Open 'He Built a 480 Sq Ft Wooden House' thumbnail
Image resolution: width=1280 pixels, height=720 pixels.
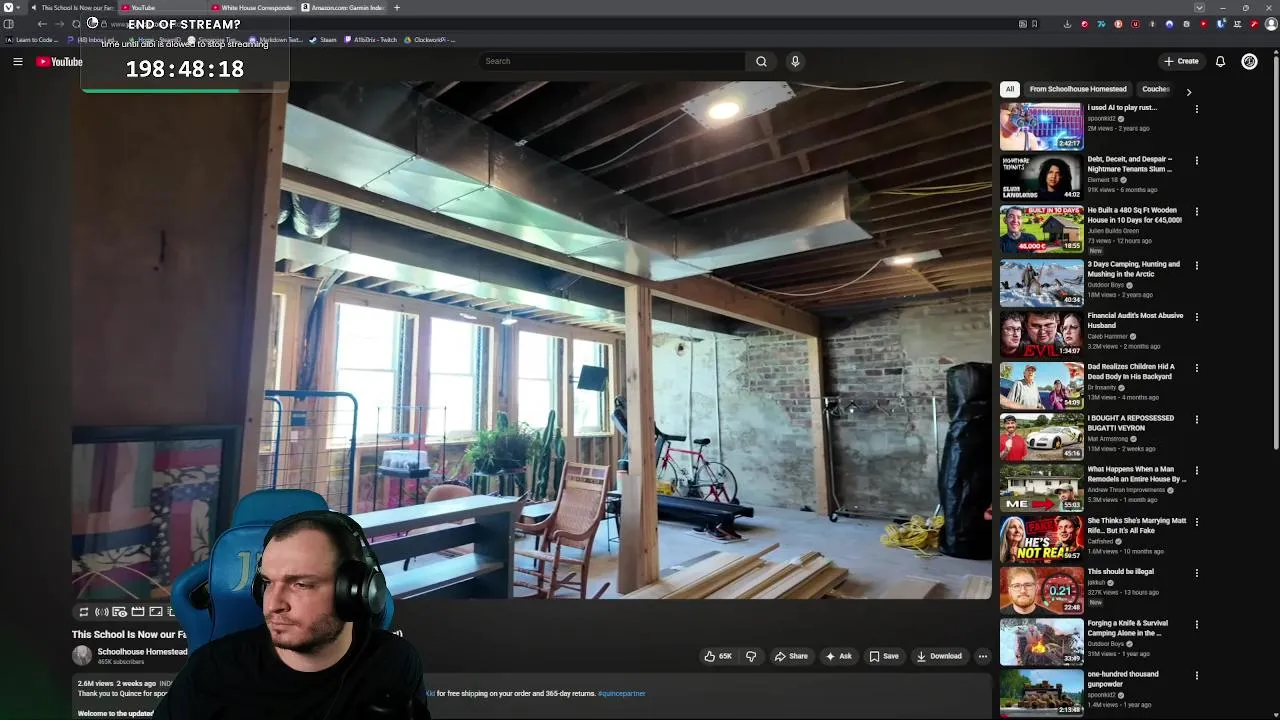coord(1042,229)
